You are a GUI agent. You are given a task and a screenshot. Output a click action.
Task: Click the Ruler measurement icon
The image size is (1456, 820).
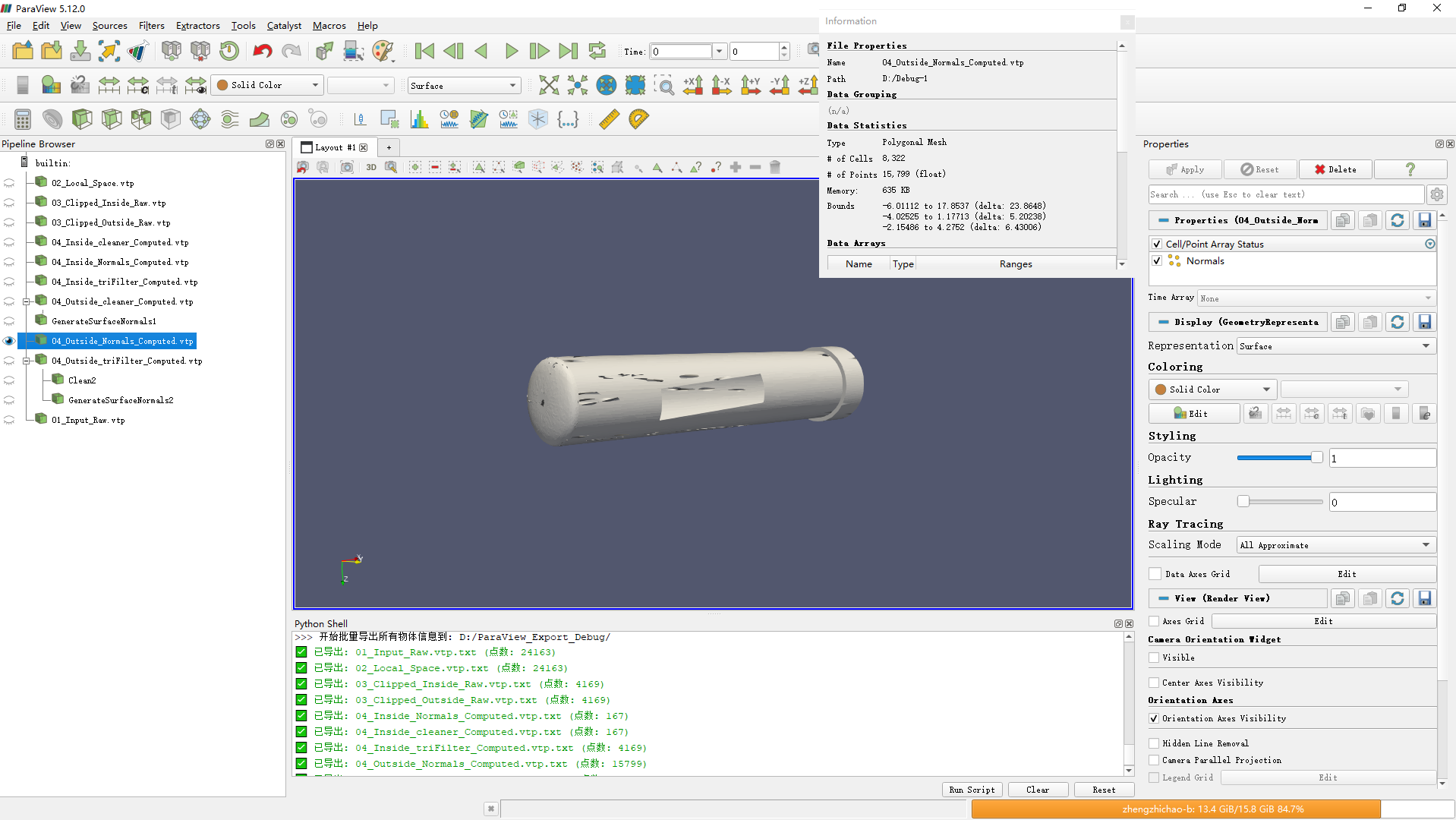click(609, 119)
